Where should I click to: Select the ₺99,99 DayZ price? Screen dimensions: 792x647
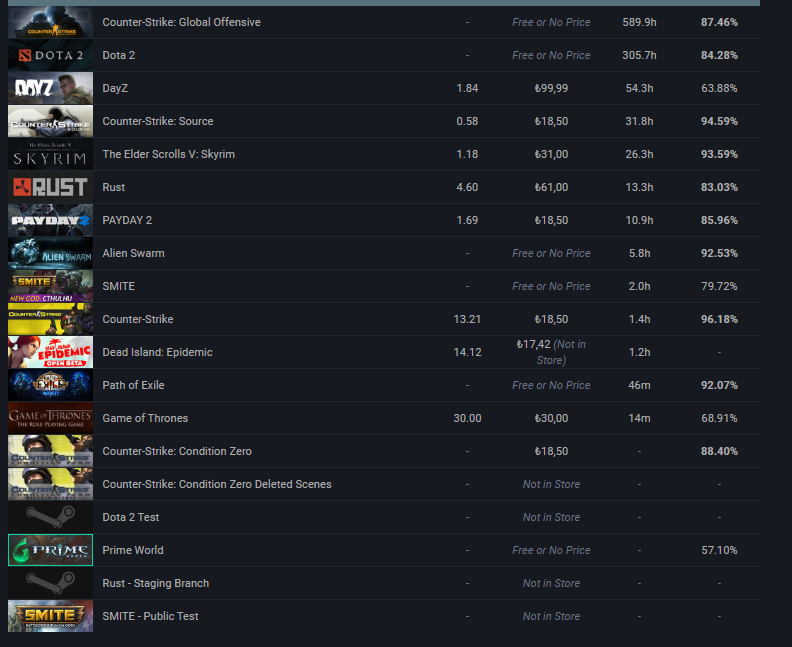[x=551, y=88]
